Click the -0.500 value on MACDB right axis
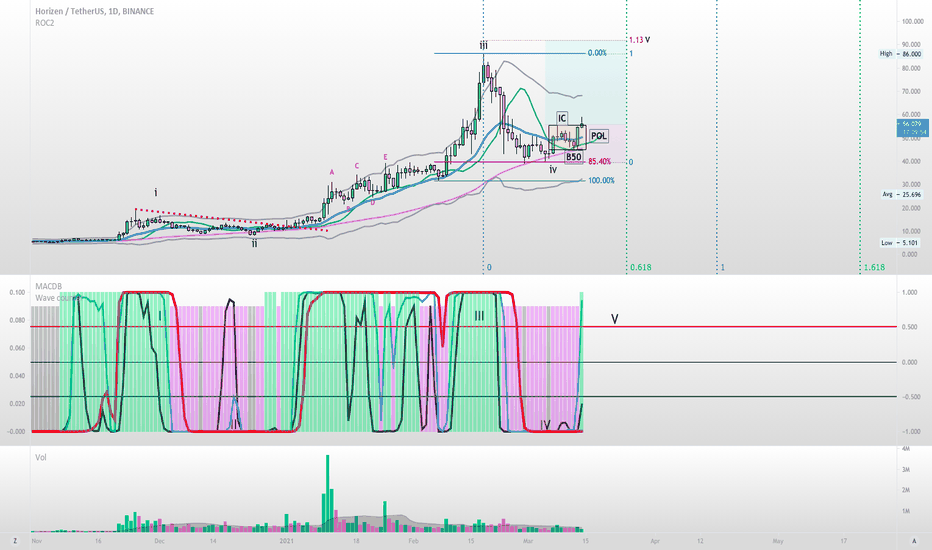This screenshot has height=550, width=932. point(909,397)
